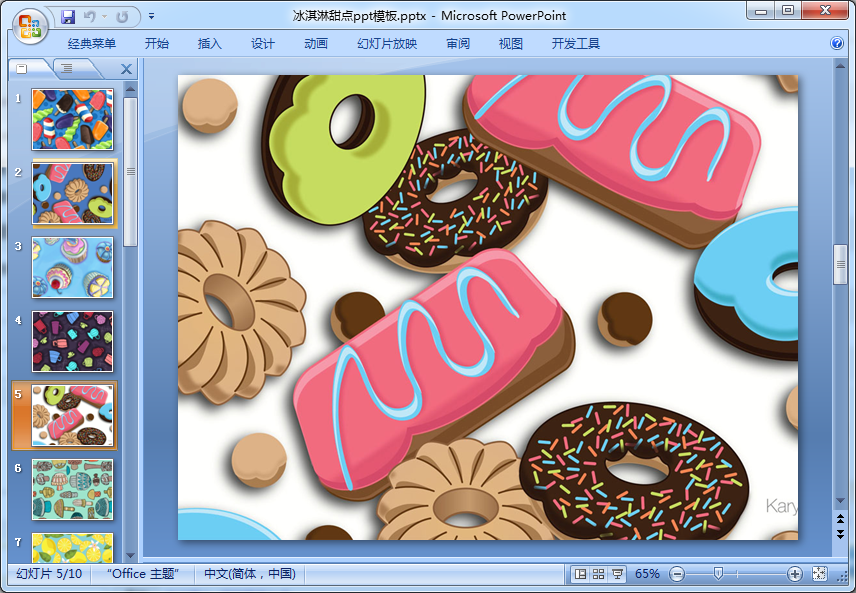The width and height of the screenshot is (856, 593).
Task: Click the Redo icon in quick access toolbar
Action: 122,17
